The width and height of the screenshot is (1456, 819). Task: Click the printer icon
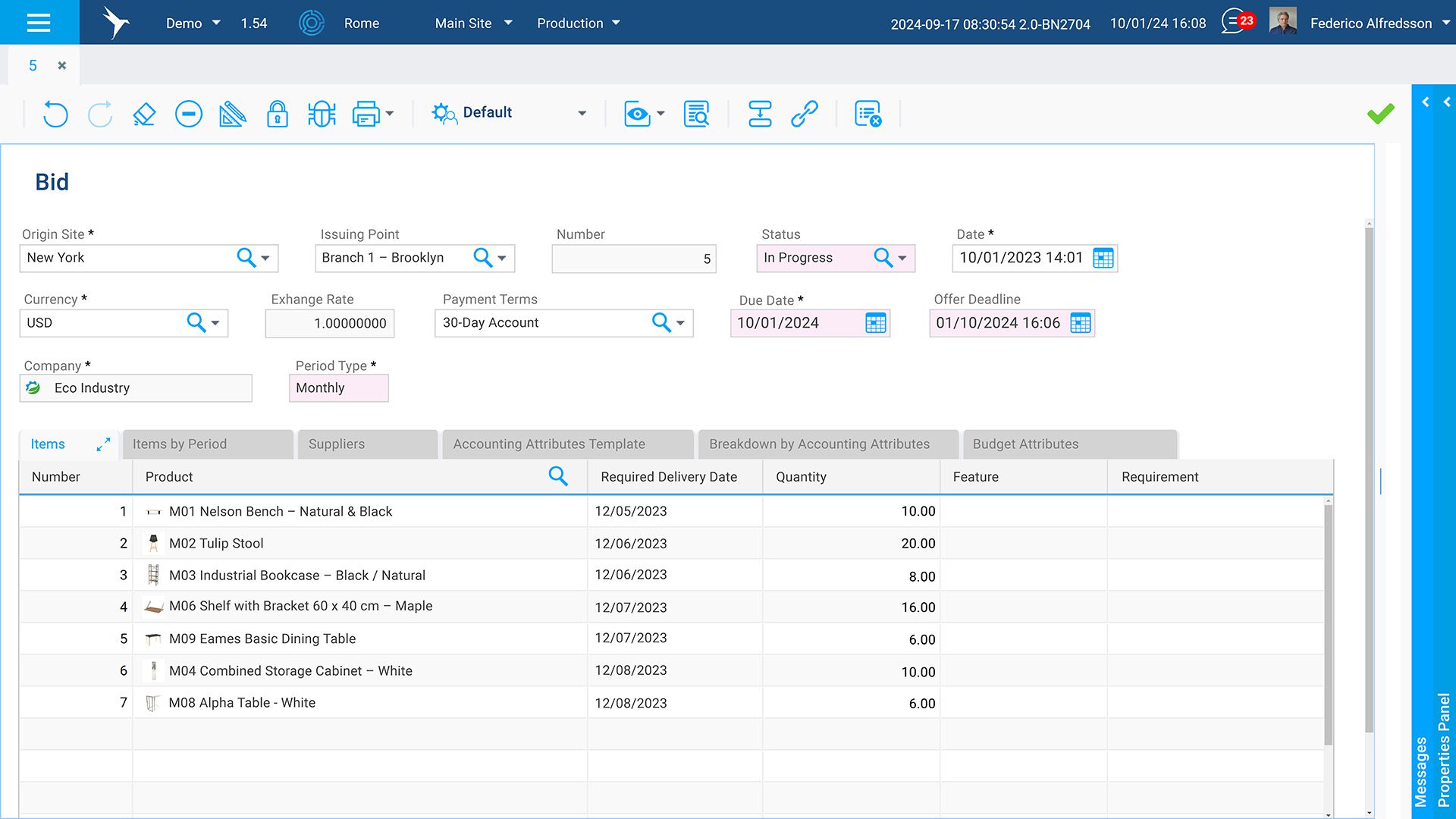[366, 114]
